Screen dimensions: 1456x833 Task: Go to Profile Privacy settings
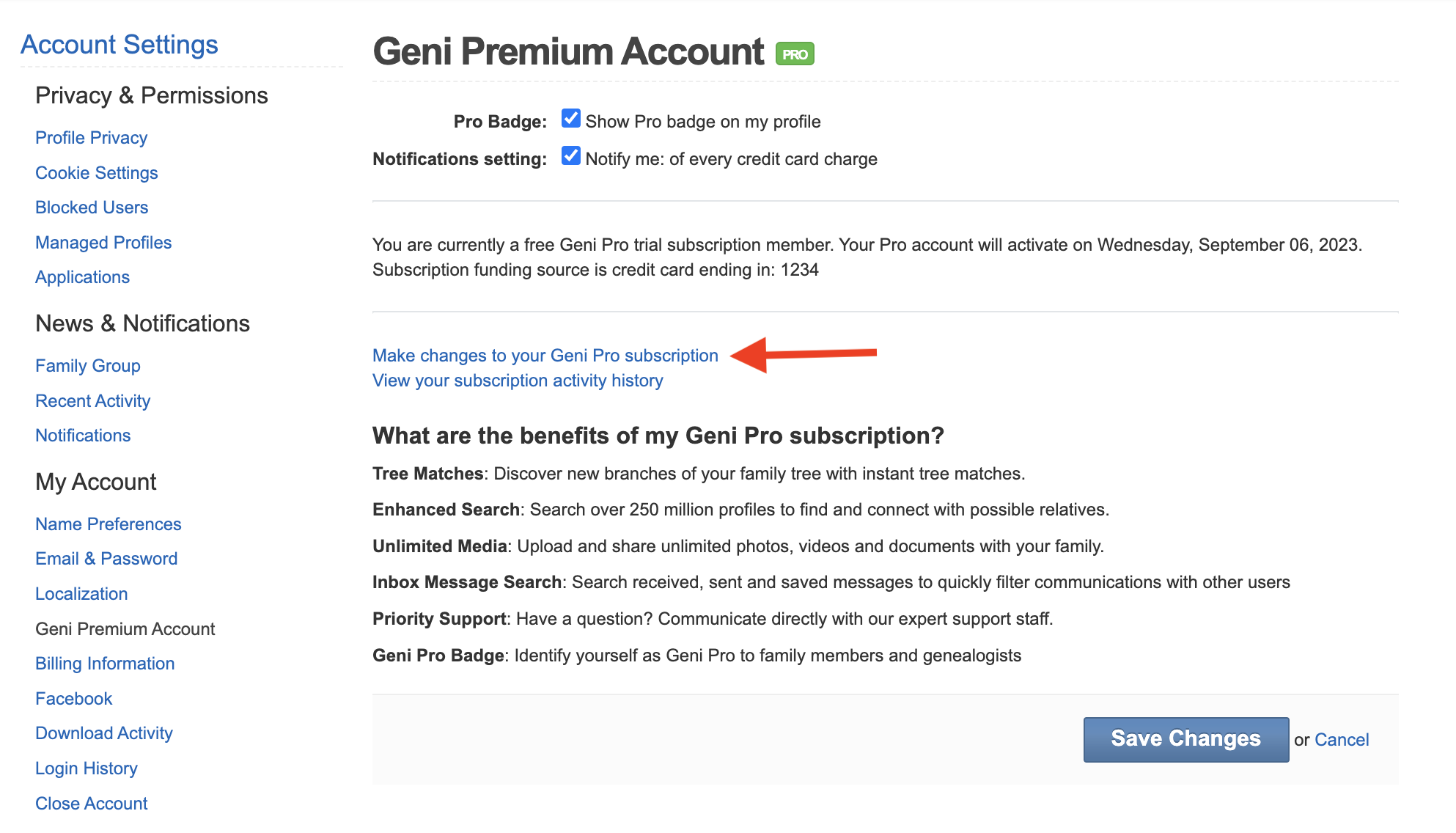coord(91,138)
